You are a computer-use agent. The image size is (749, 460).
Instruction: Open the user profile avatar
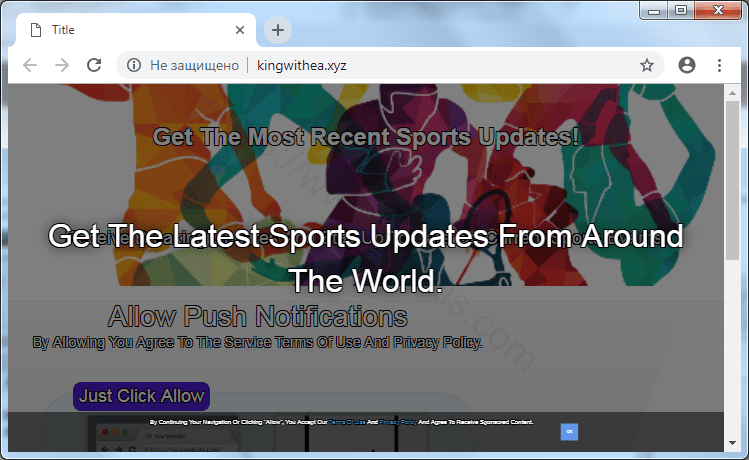[x=686, y=65]
